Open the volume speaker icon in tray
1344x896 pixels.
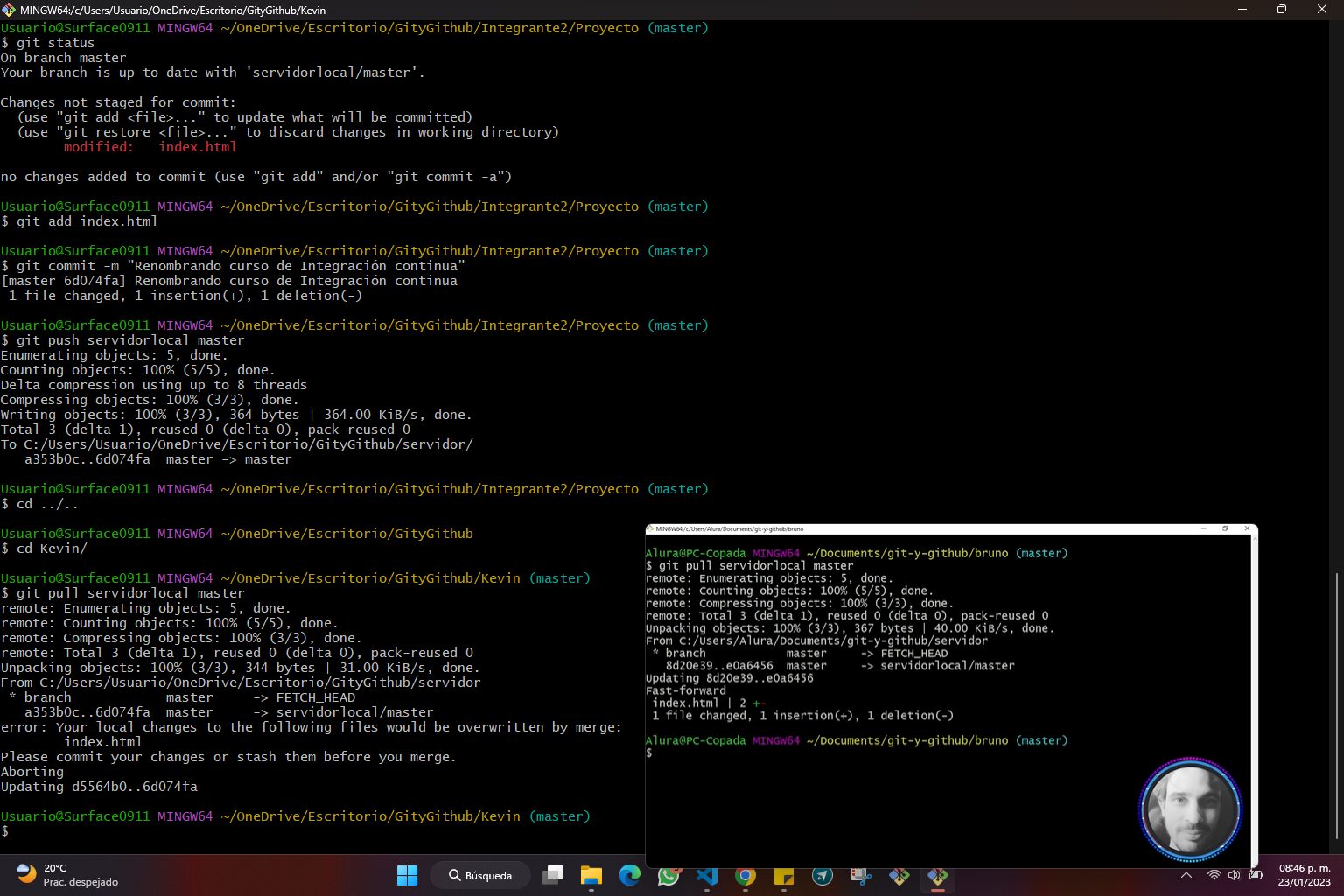click(1235, 875)
